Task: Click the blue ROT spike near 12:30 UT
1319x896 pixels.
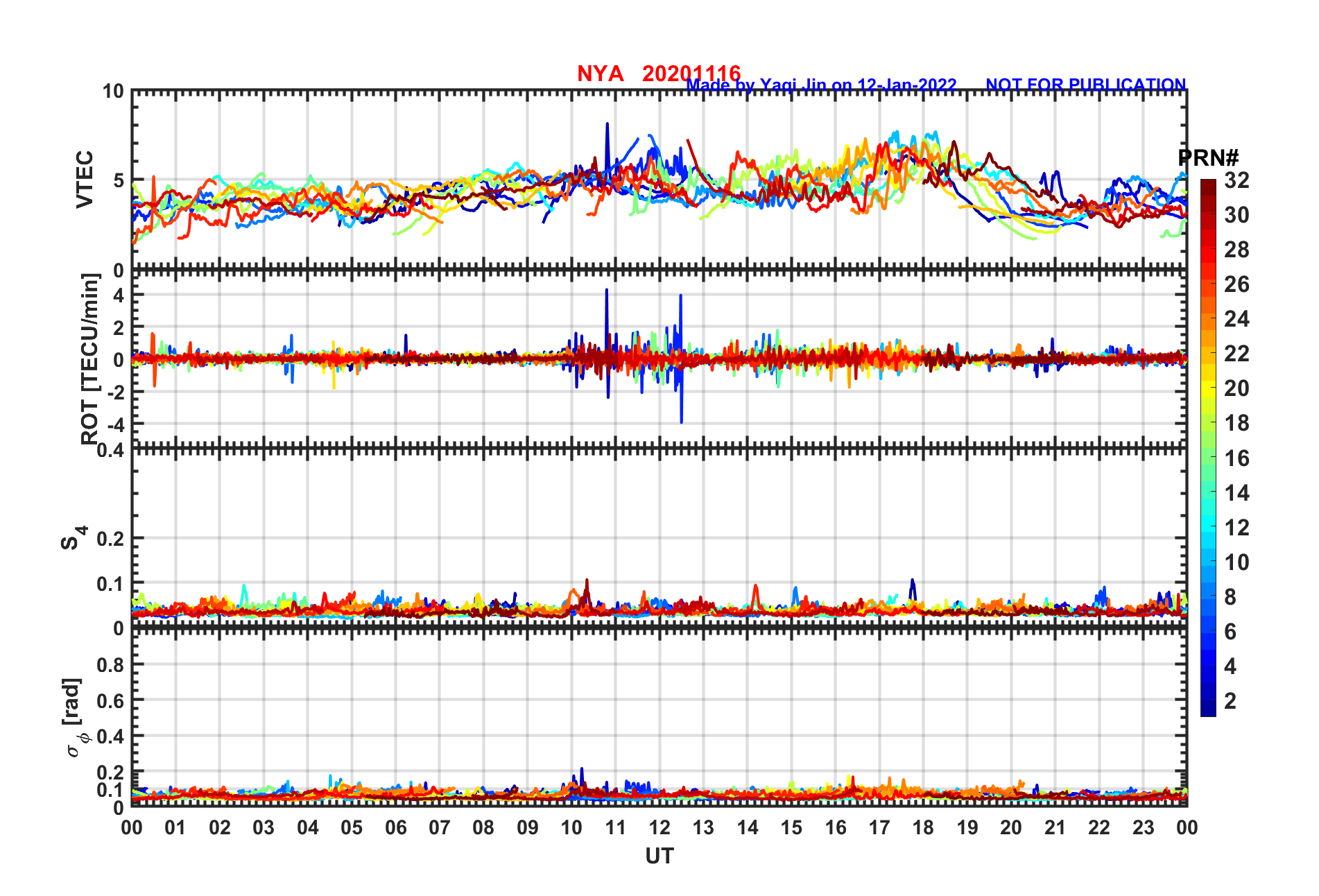Action: click(x=681, y=359)
